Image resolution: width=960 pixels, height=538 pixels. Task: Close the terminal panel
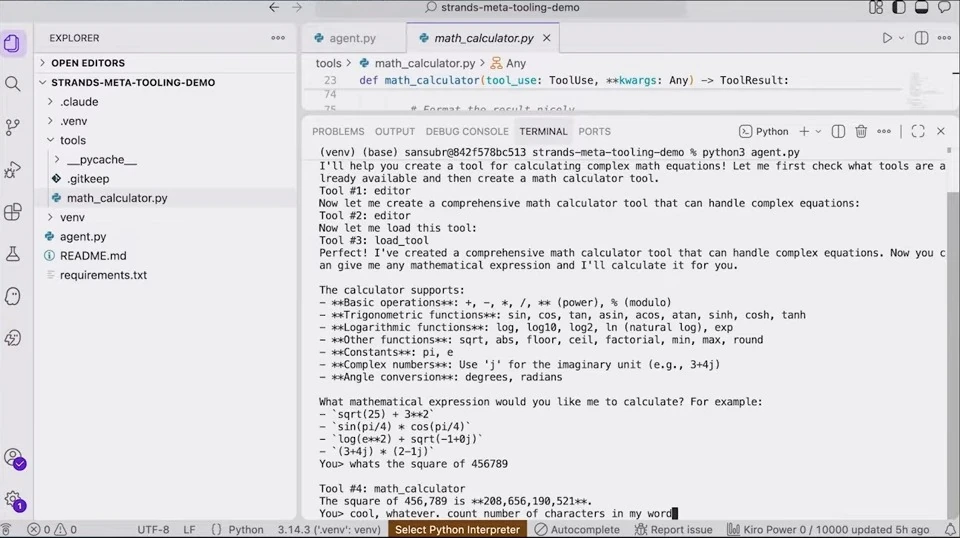[941, 132]
